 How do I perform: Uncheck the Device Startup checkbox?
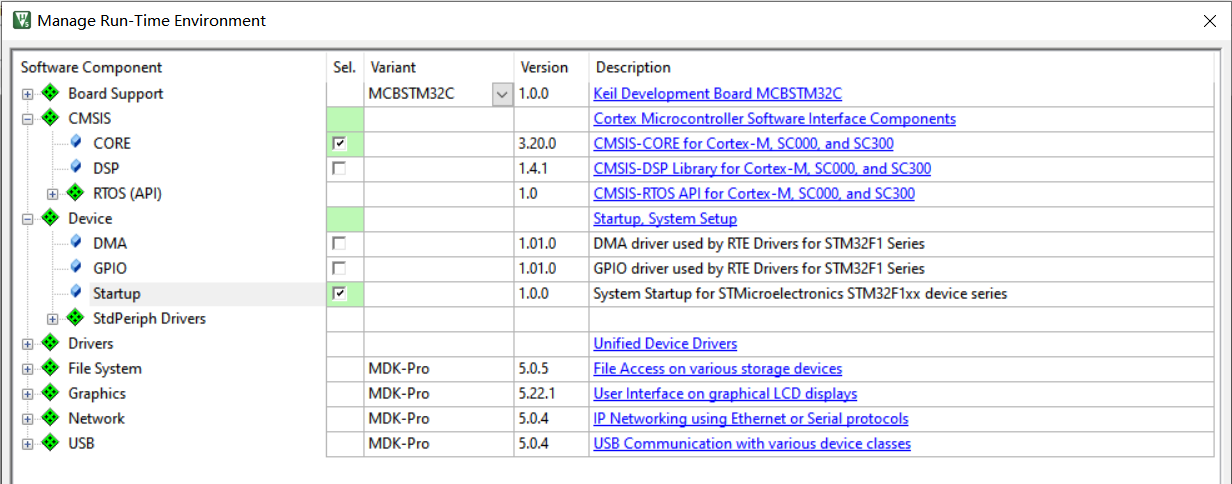tap(339, 294)
